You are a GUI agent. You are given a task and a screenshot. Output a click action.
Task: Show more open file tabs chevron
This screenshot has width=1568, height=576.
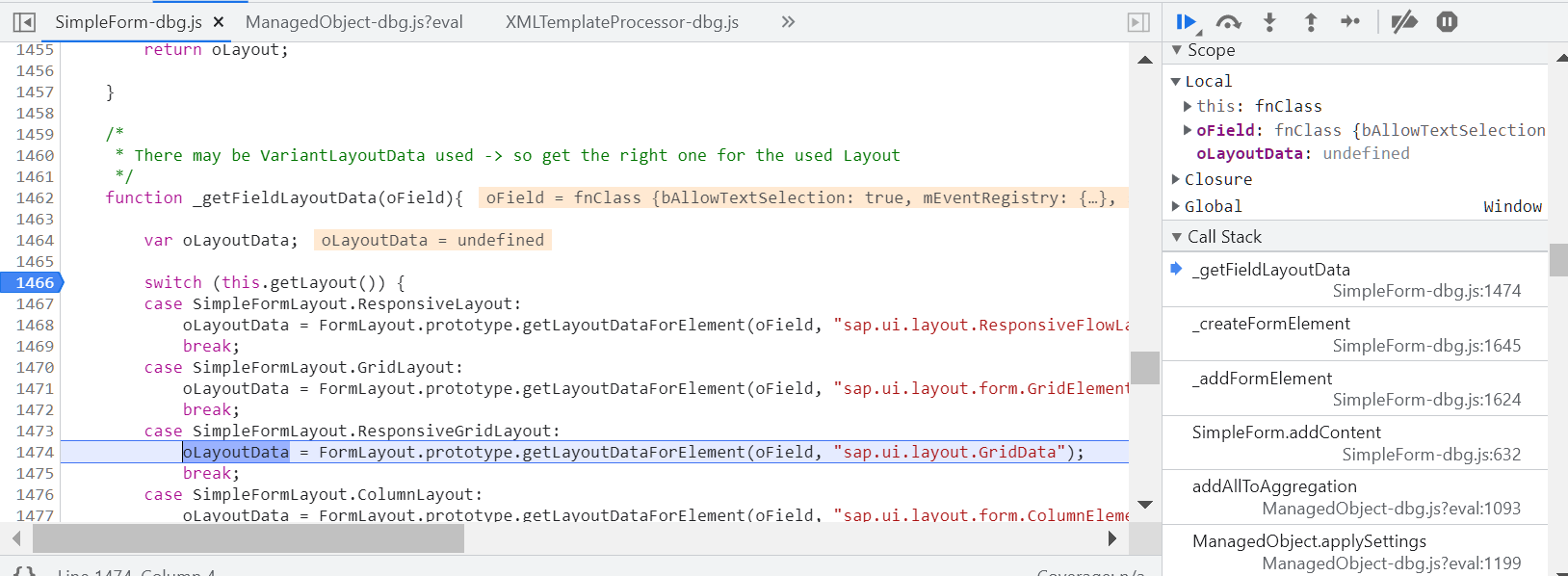(x=788, y=22)
